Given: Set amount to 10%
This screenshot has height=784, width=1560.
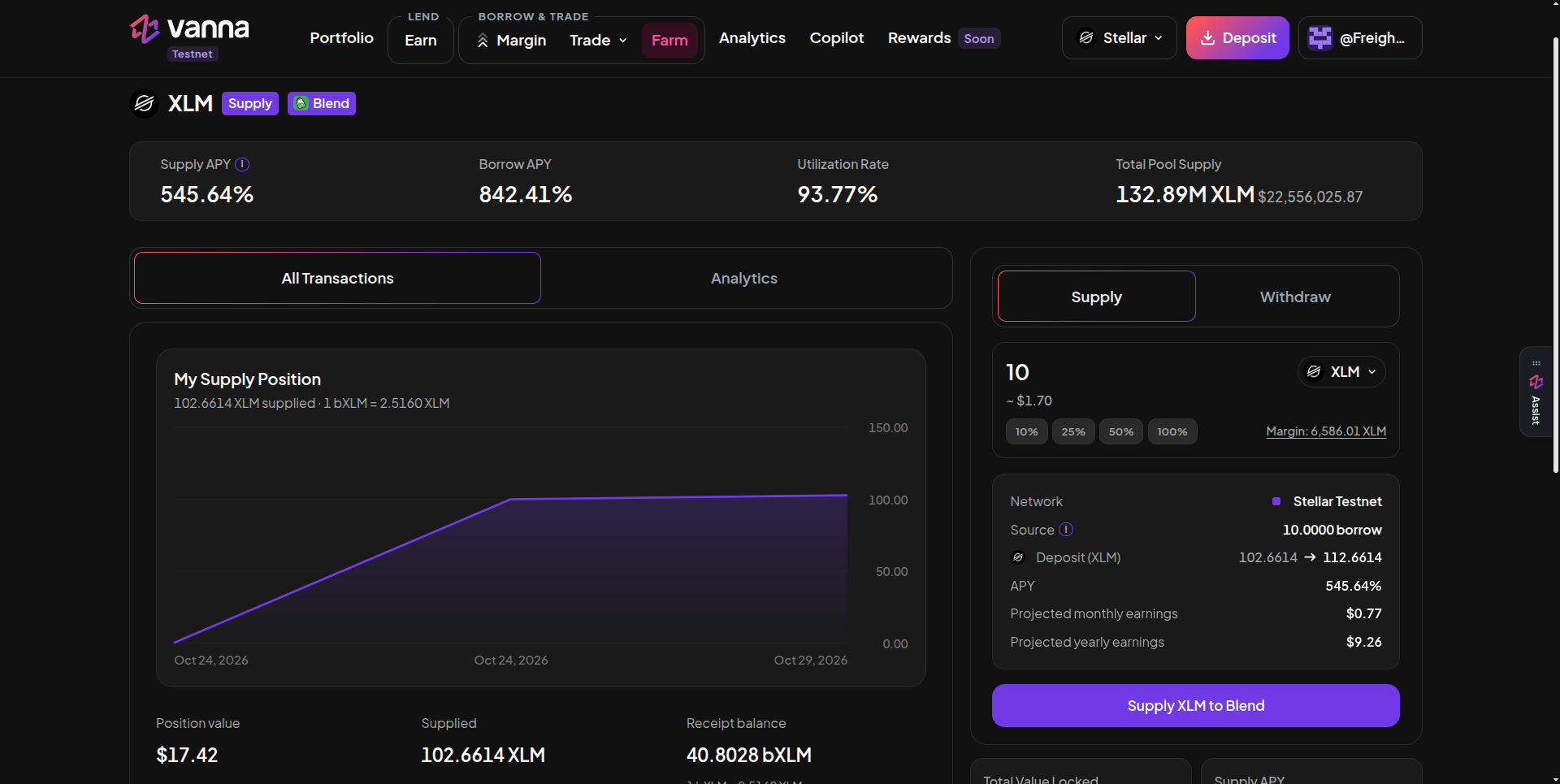Looking at the screenshot, I should (x=1027, y=432).
